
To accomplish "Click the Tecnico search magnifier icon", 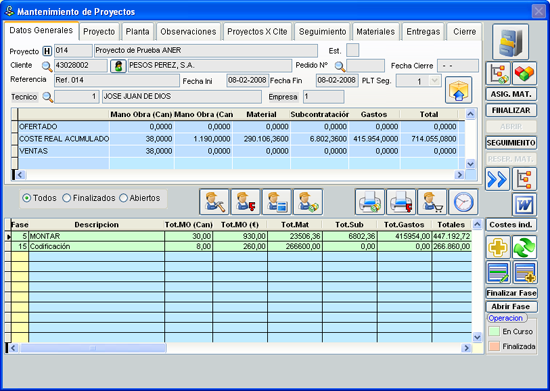I will 47,97.
